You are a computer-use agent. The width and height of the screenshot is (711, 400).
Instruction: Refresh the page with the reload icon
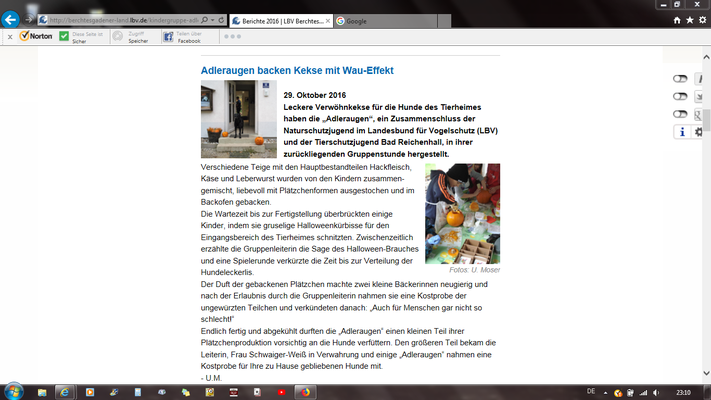click(x=221, y=20)
